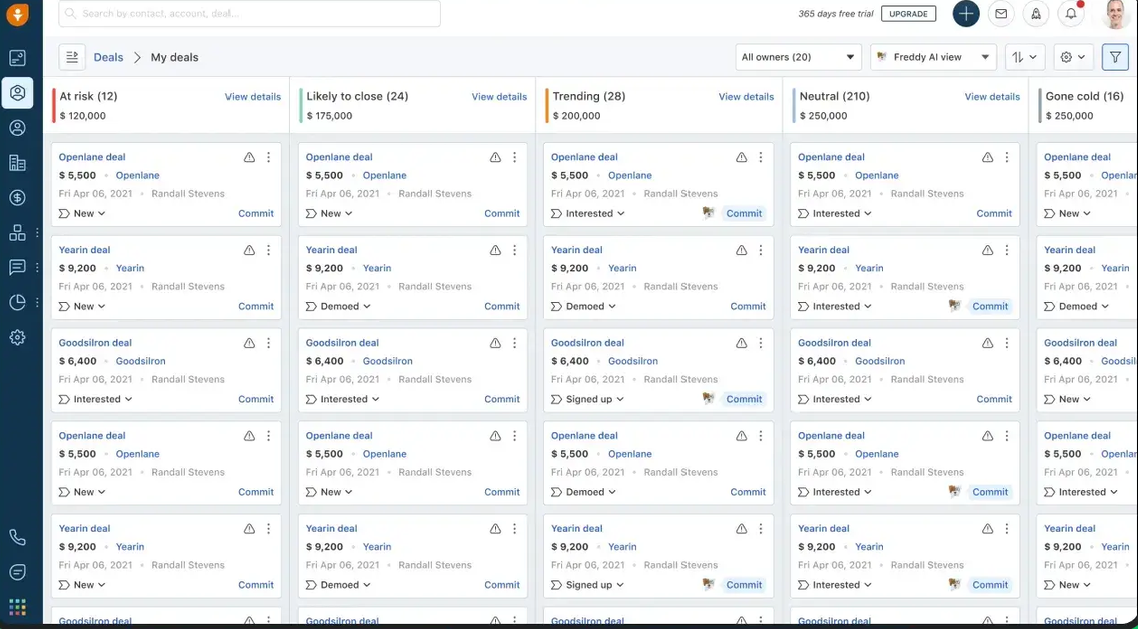The width and height of the screenshot is (1138, 629).
Task: Click the rocket icon in the header
Action: click(x=1036, y=13)
